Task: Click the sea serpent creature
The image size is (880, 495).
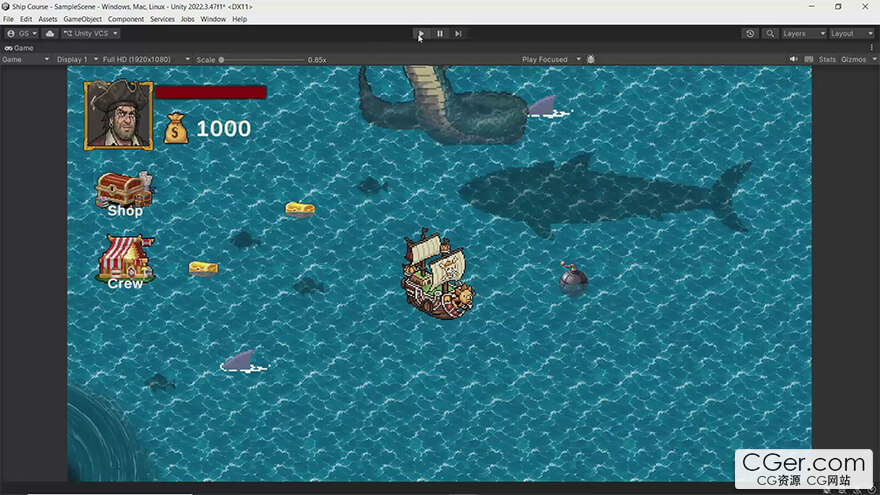Action: [442, 104]
